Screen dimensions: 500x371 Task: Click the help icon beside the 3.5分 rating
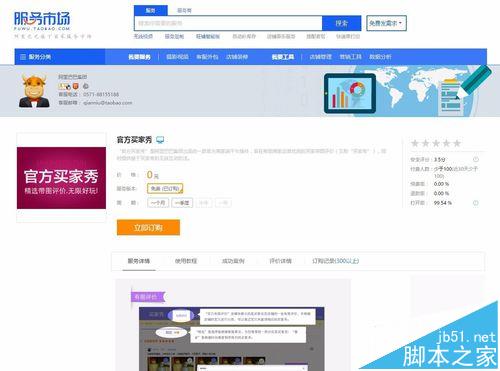click(476, 159)
